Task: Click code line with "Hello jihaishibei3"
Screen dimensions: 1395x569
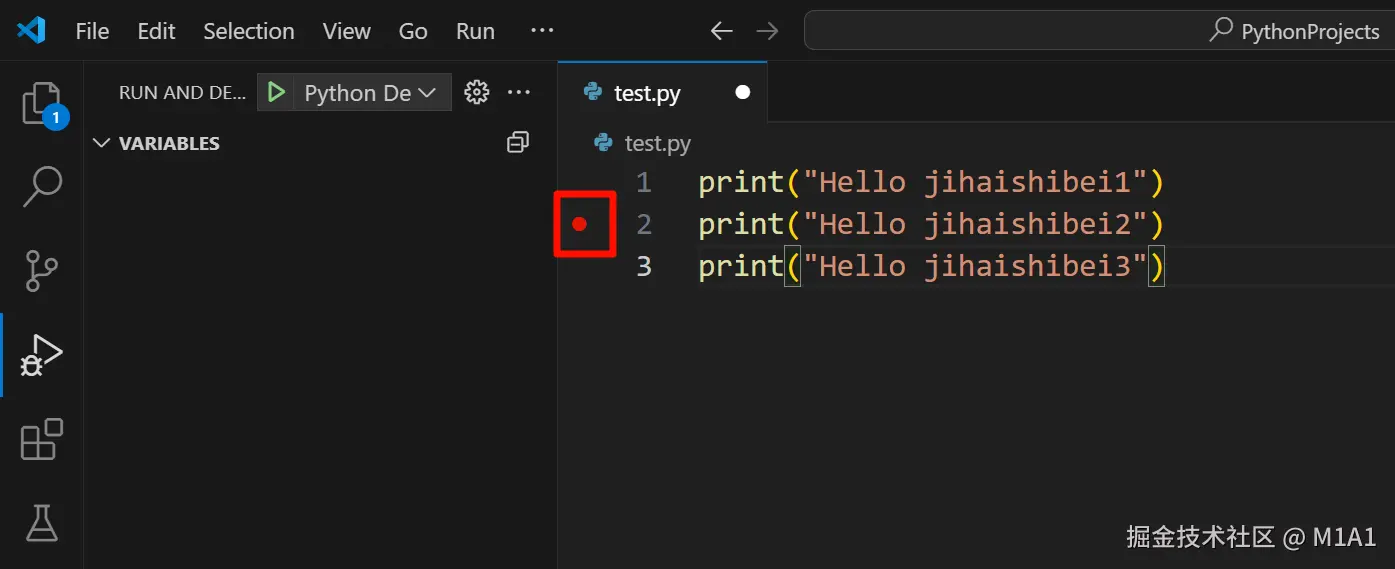Action: [x=931, y=266]
